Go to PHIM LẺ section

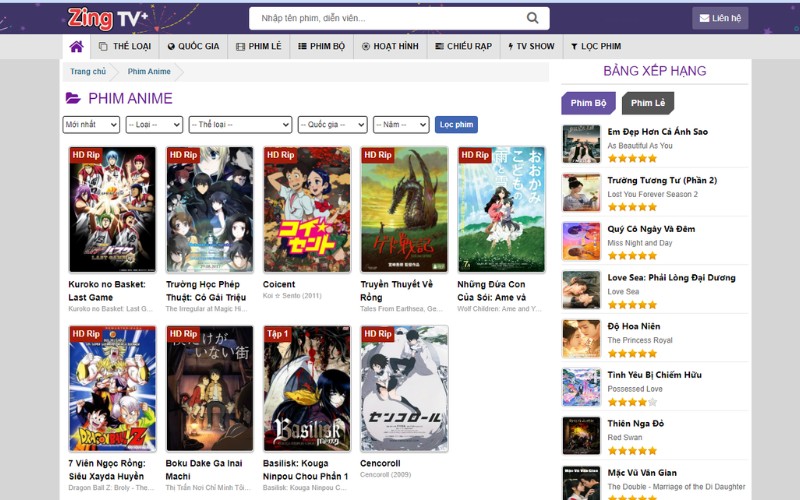coord(259,46)
